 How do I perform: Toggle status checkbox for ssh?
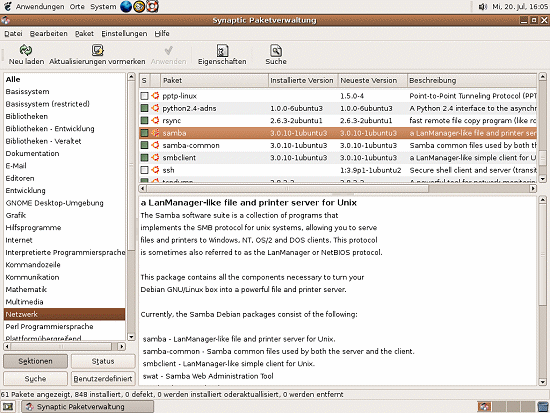[x=144, y=170]
